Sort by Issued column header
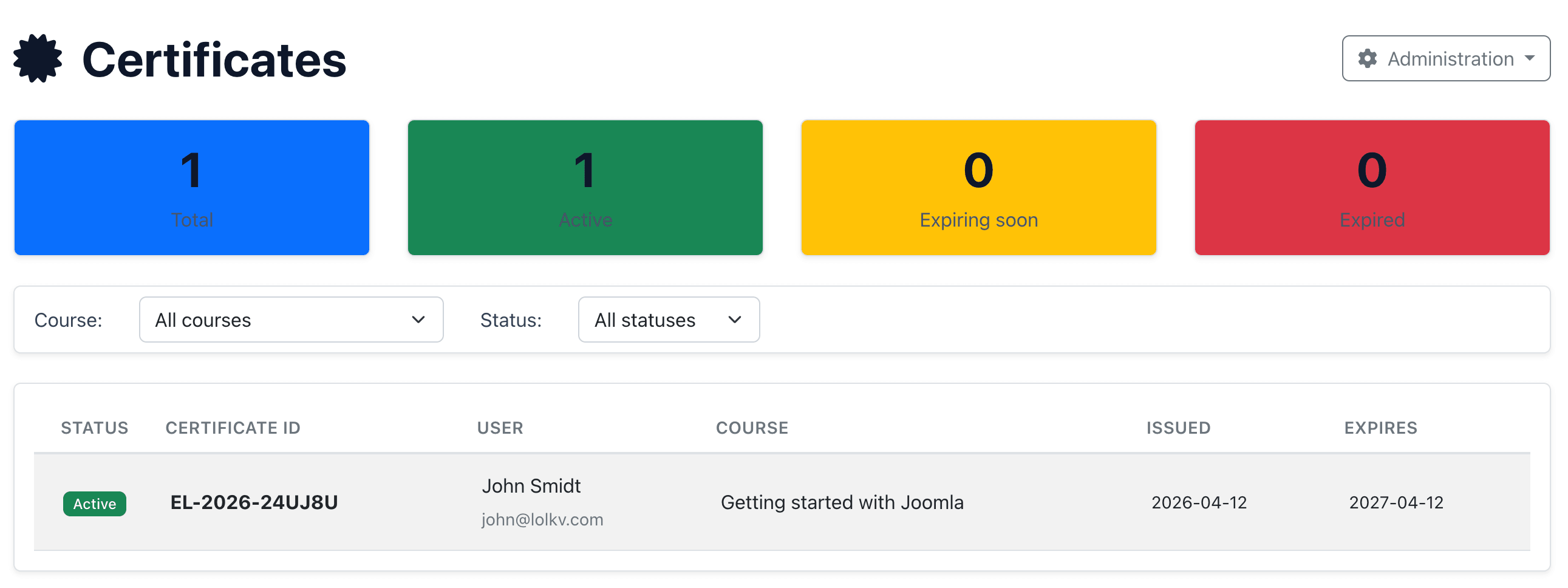The width and height of the screenshot is (1568, 588). (1179, 428)
